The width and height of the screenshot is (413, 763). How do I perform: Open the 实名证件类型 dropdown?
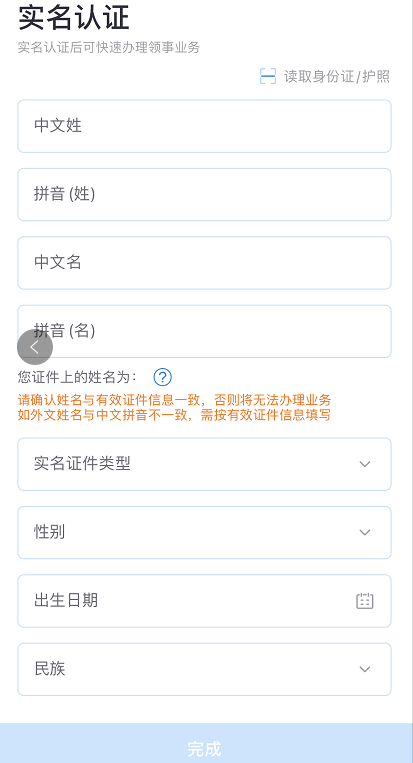pos(204,464)
